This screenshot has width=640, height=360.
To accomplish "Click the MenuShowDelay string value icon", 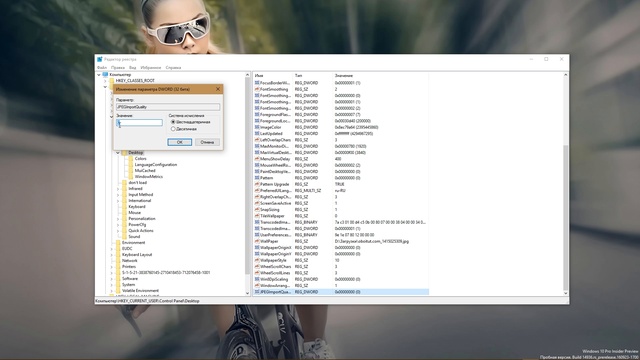I will [257, 159].
